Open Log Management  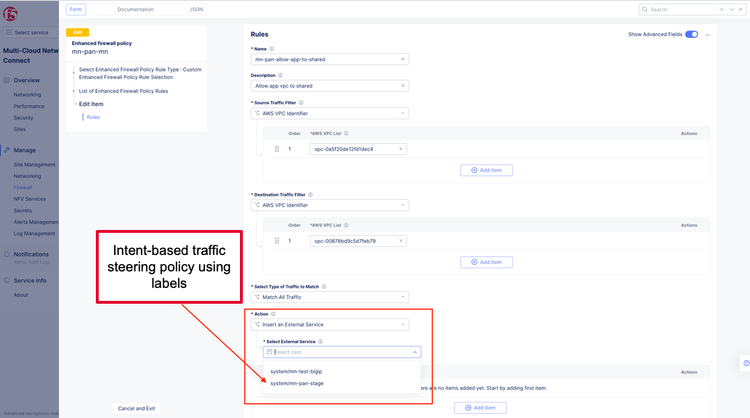coord(34,233)
